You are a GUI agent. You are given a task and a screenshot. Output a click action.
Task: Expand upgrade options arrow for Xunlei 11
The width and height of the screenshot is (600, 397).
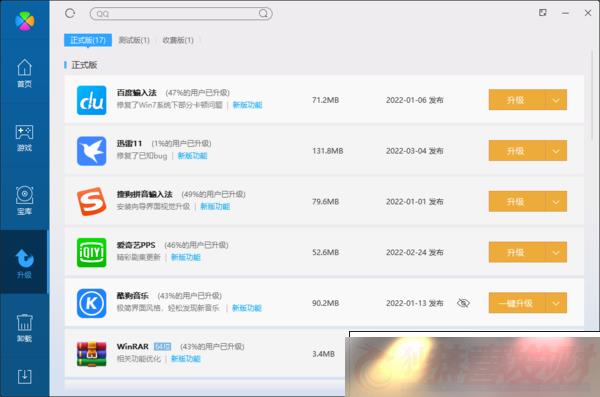click(x=556, y=151)
